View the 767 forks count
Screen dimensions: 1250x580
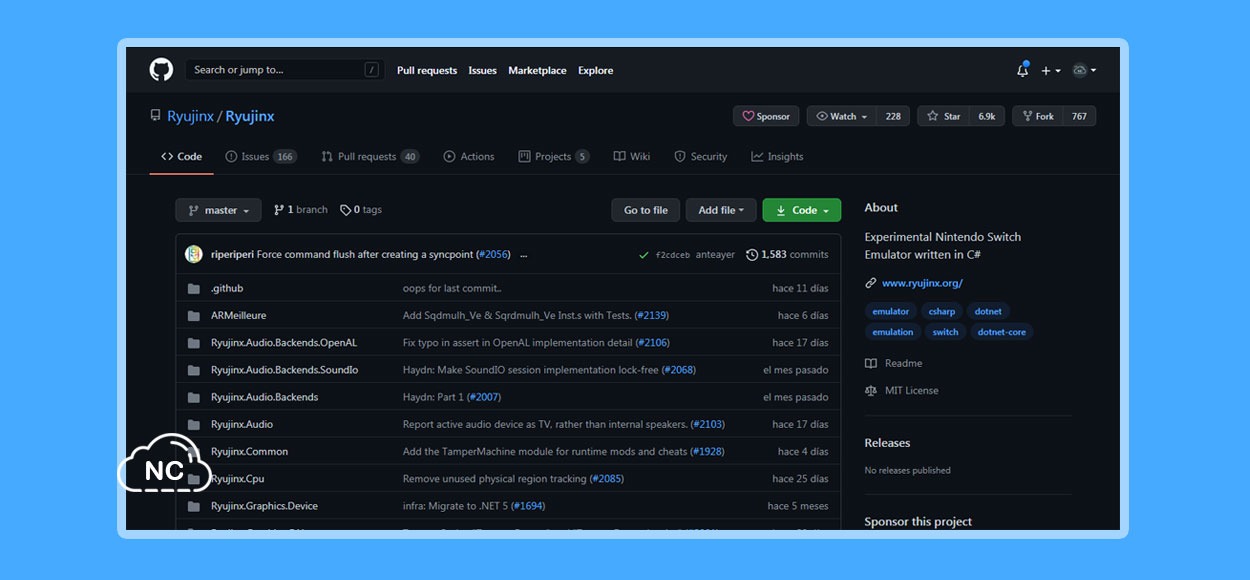pyautogui.click(x=1079, y=116)
